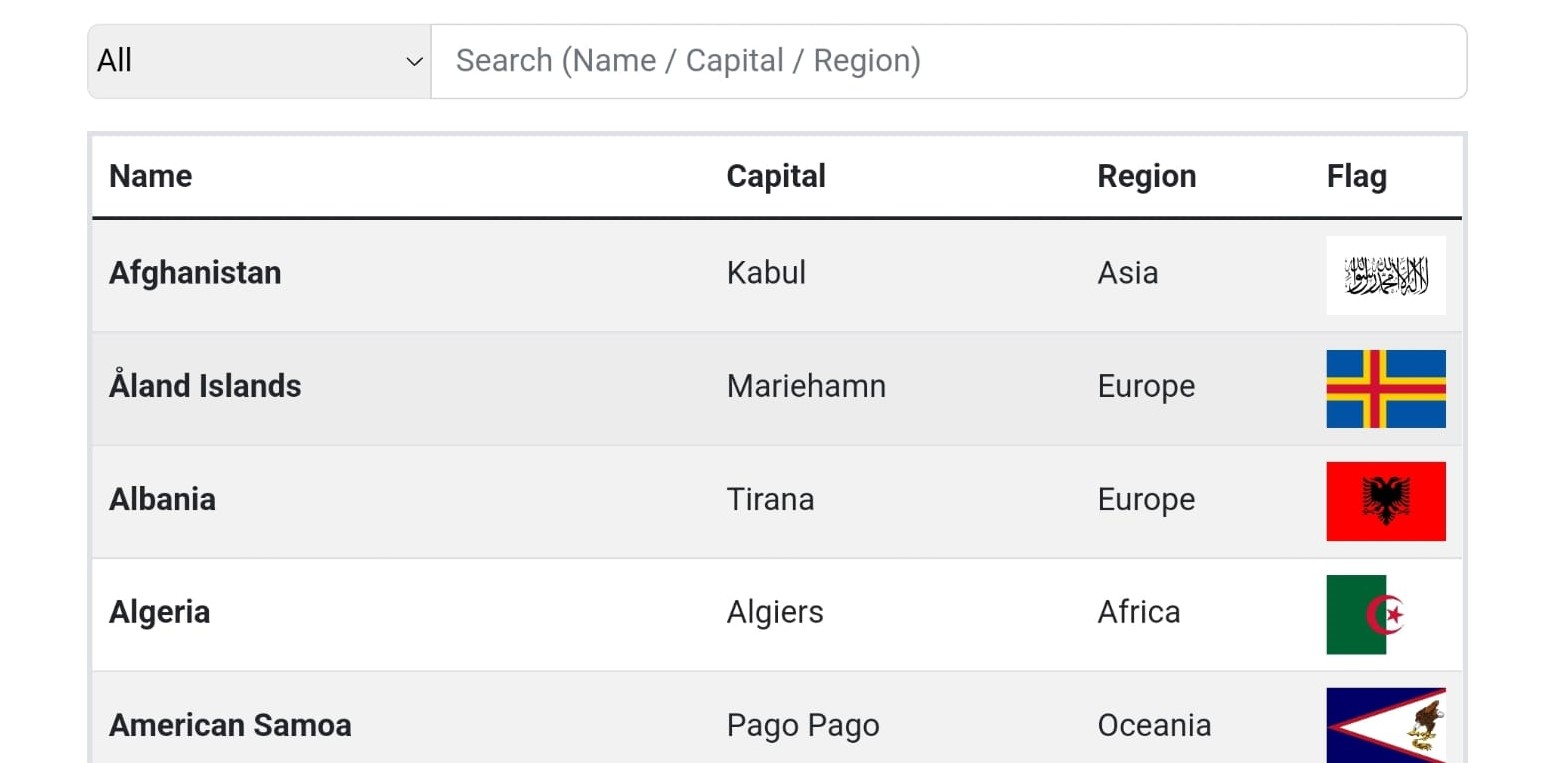Image resolution: width=1548 pixels, height=763 pixels.
Task: Click the Albania flag image
Action: [x=1385, y=501]
